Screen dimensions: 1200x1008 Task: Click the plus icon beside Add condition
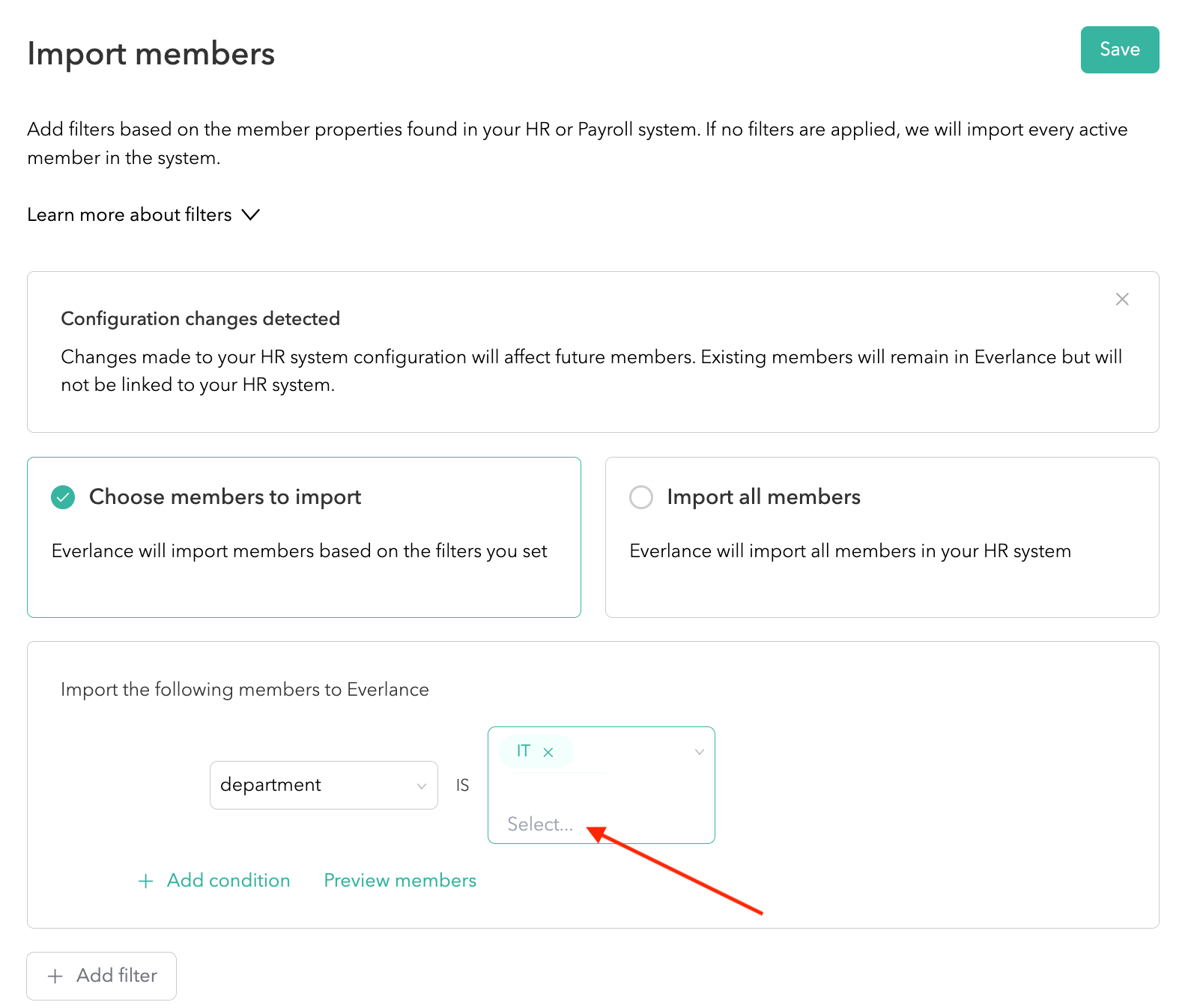146,881
